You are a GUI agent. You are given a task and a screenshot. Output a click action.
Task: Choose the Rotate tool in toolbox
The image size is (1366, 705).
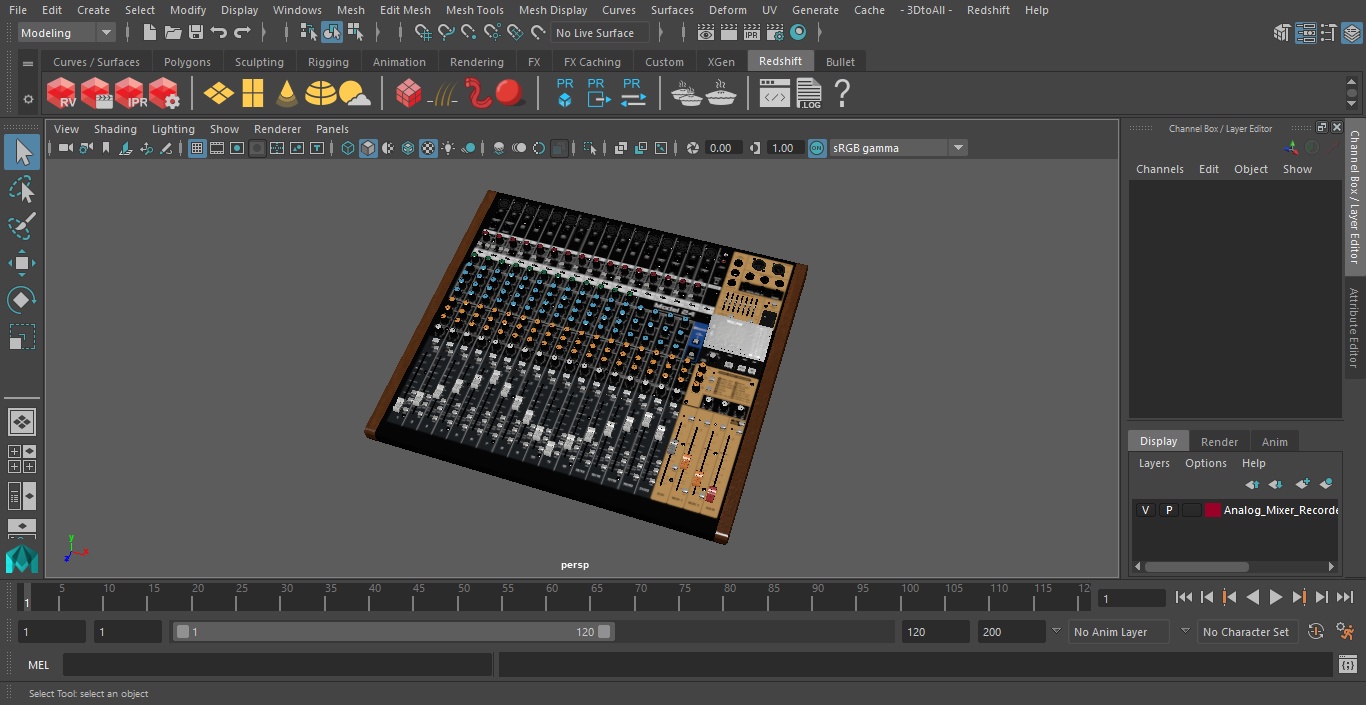tap(21, 300)
